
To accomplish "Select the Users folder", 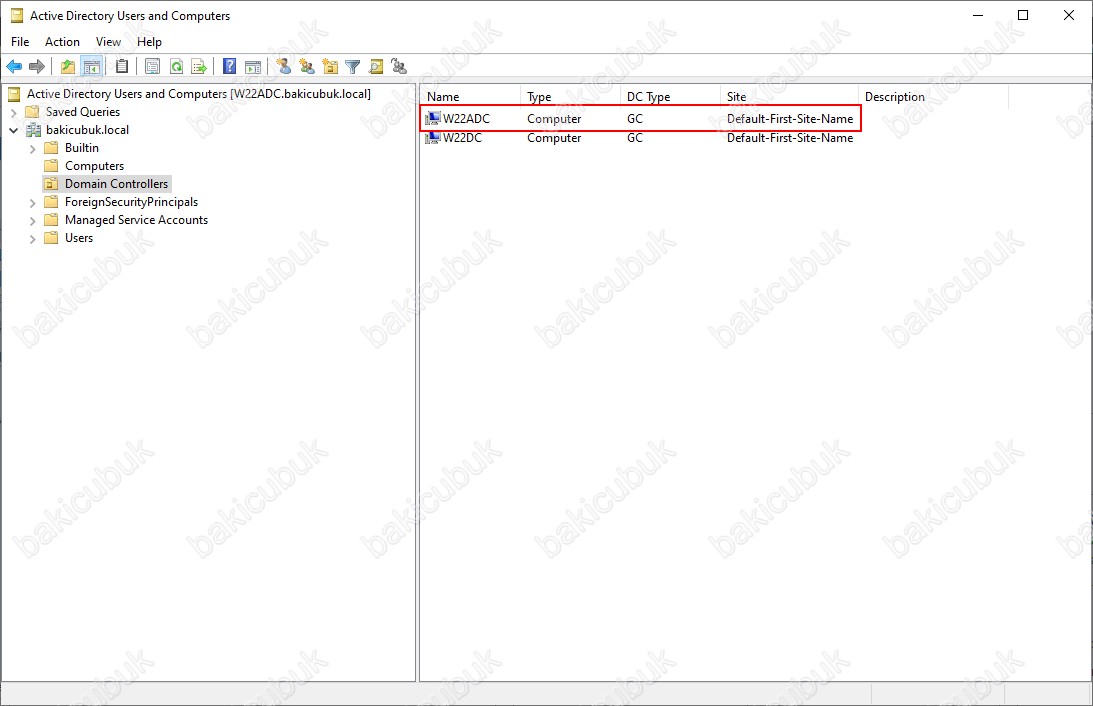I will coord(79,238).
